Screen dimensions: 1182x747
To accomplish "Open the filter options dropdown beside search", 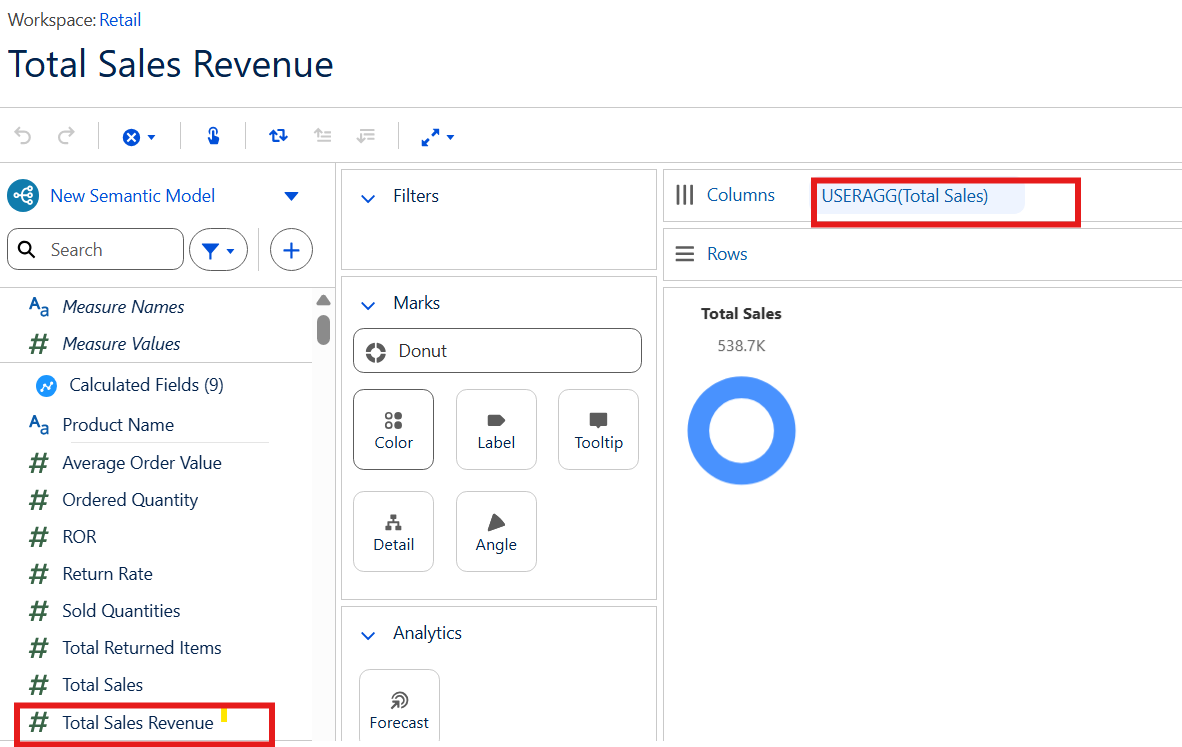I will tap(218, 250).
